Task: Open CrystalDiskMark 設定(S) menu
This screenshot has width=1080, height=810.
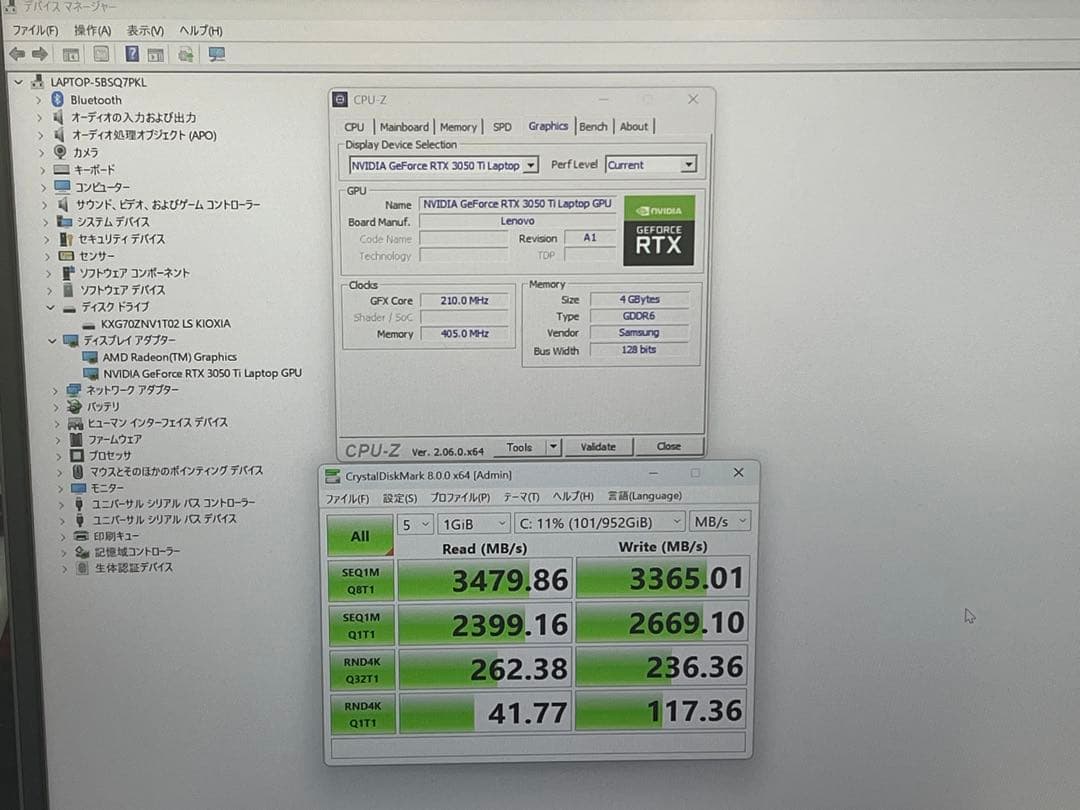Action: (399, 497)
